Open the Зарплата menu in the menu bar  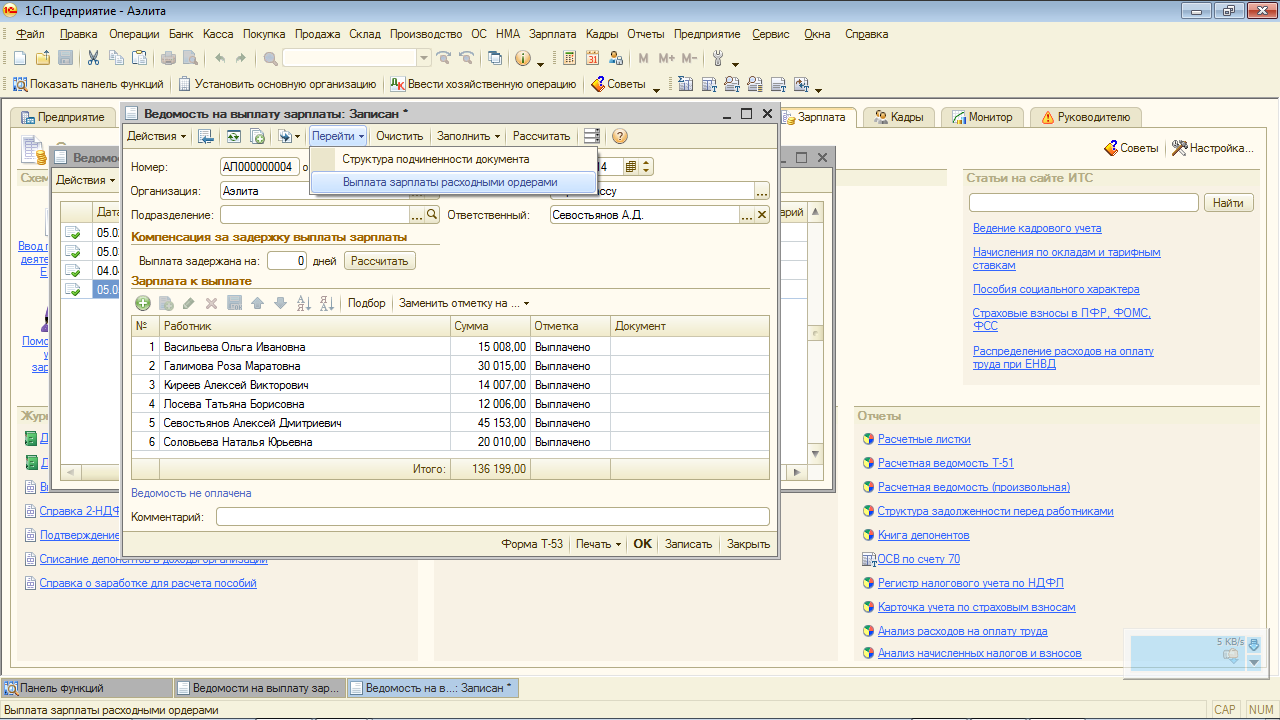pyautogui.click(x=552, y=34)
